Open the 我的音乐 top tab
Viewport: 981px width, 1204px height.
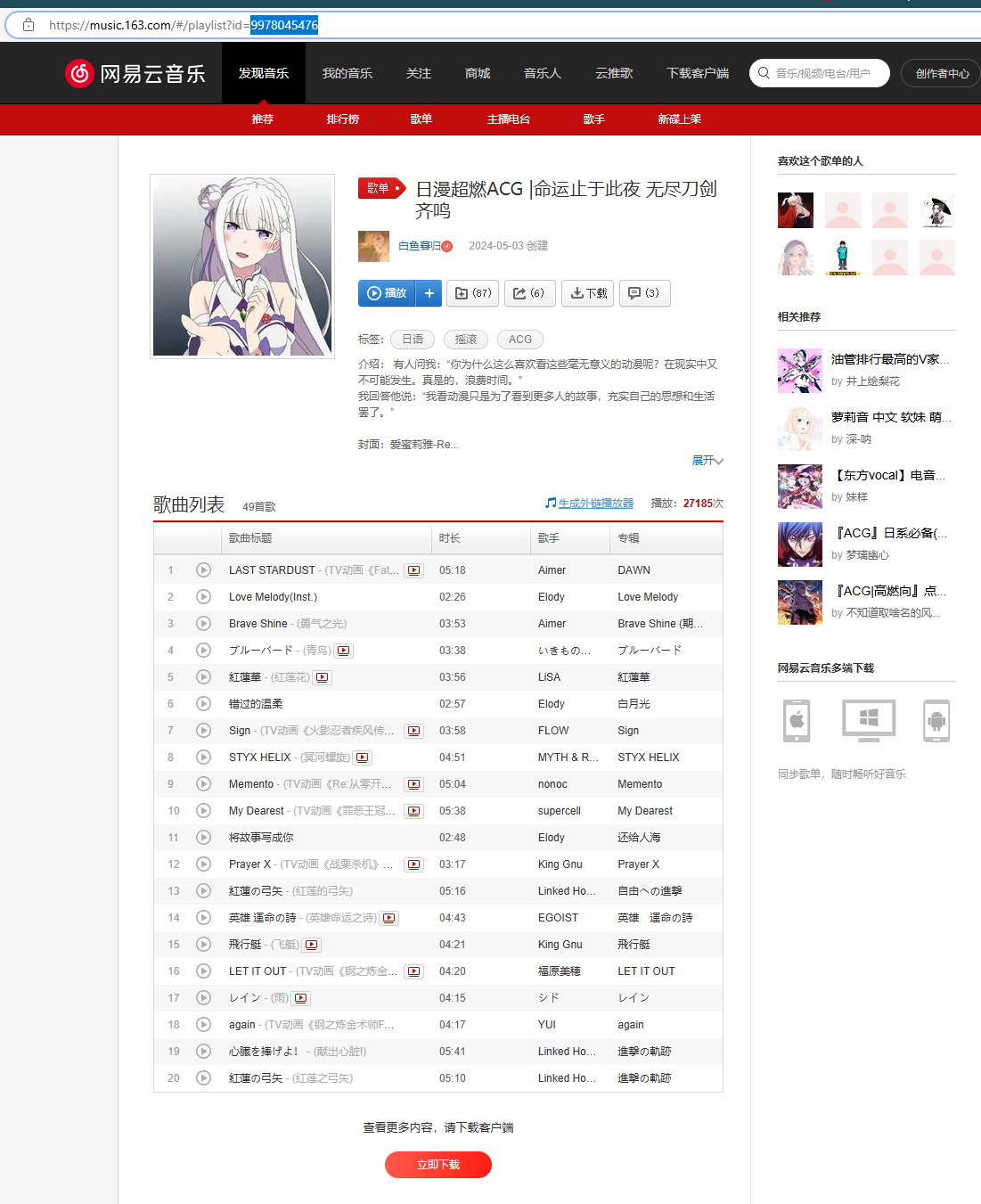tap(347, 73)
